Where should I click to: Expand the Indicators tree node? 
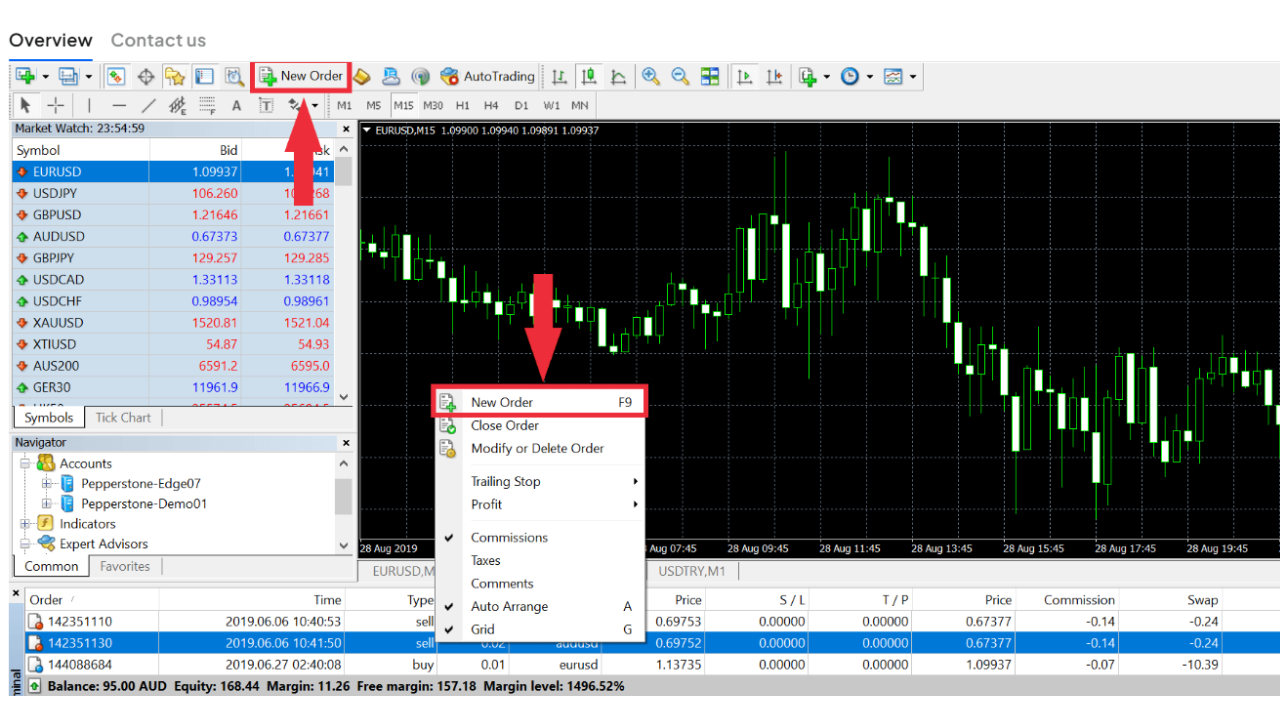(x=25, y=524)
